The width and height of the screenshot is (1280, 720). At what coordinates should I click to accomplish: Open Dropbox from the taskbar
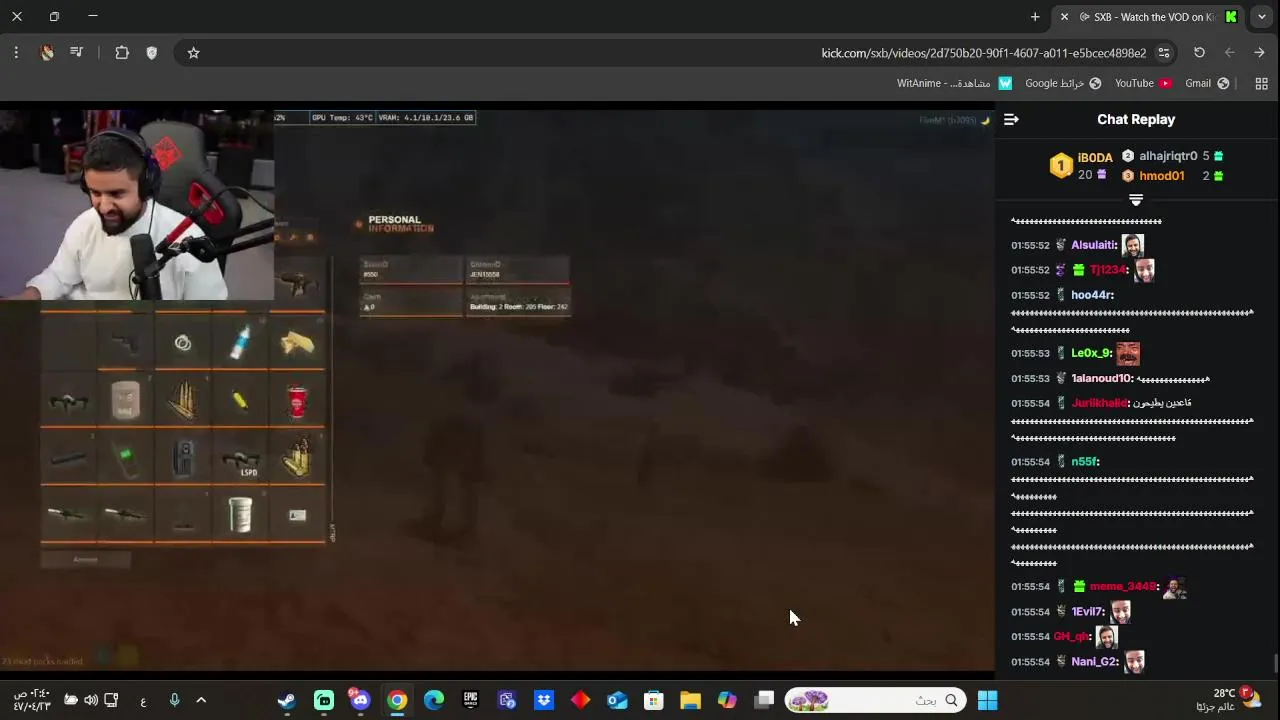point(544,700)
